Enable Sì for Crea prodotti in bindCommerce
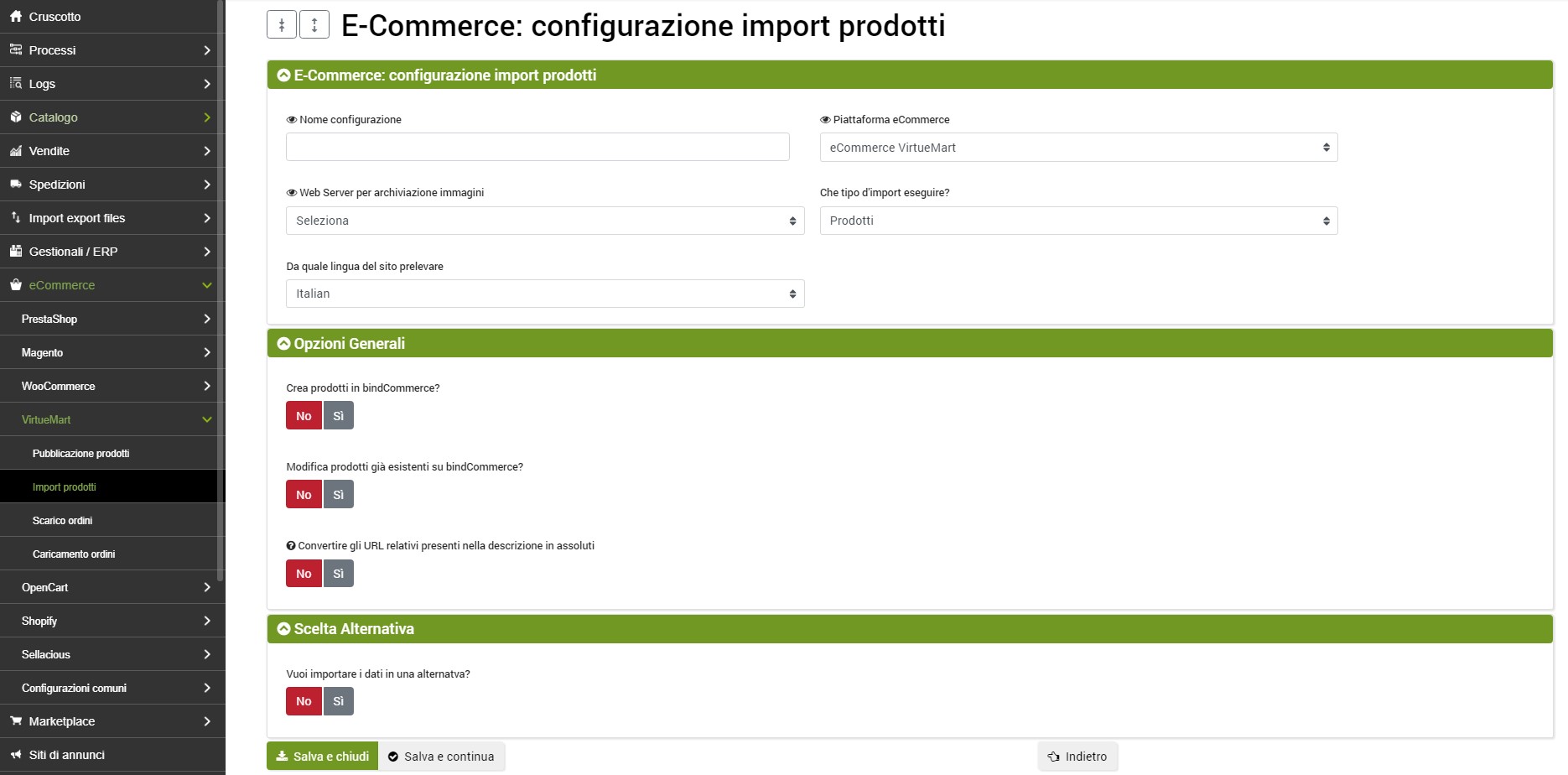 pyautogui.click(x=338, y=416)
